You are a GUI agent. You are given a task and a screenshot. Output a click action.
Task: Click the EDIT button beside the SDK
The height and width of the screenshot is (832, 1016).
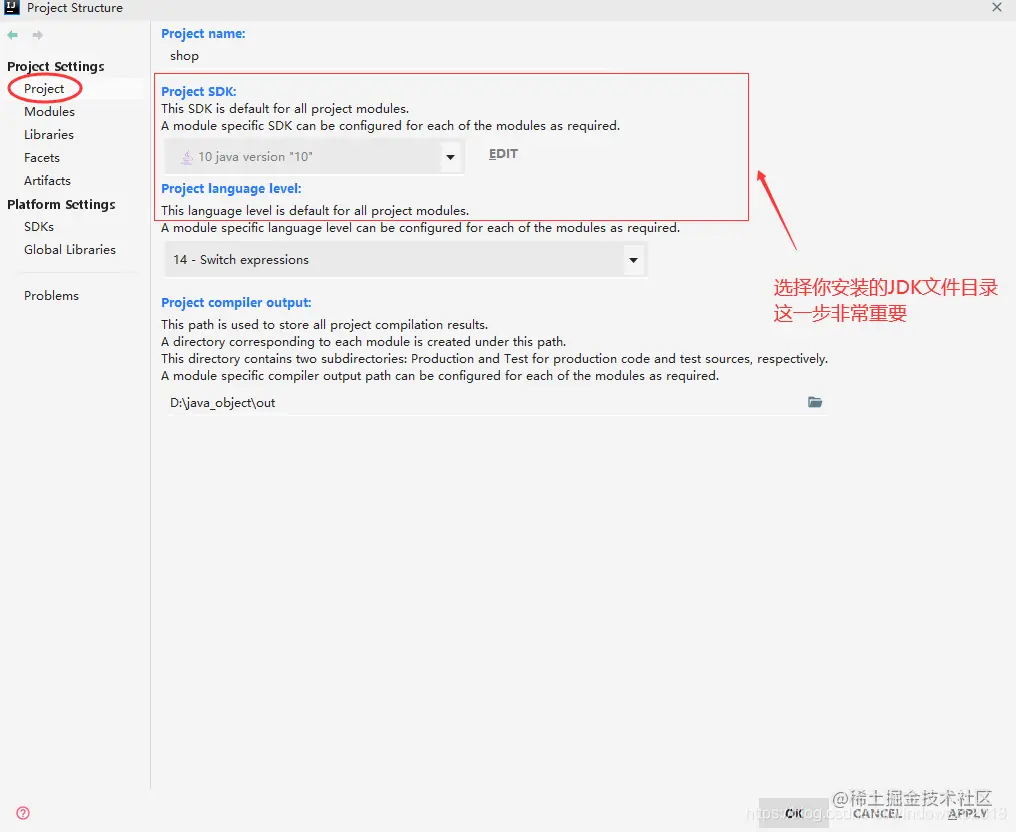(x=503, y=154)
